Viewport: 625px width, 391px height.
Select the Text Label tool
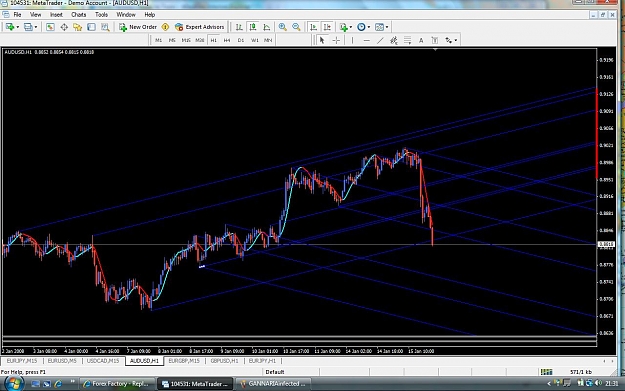[435, 40]
